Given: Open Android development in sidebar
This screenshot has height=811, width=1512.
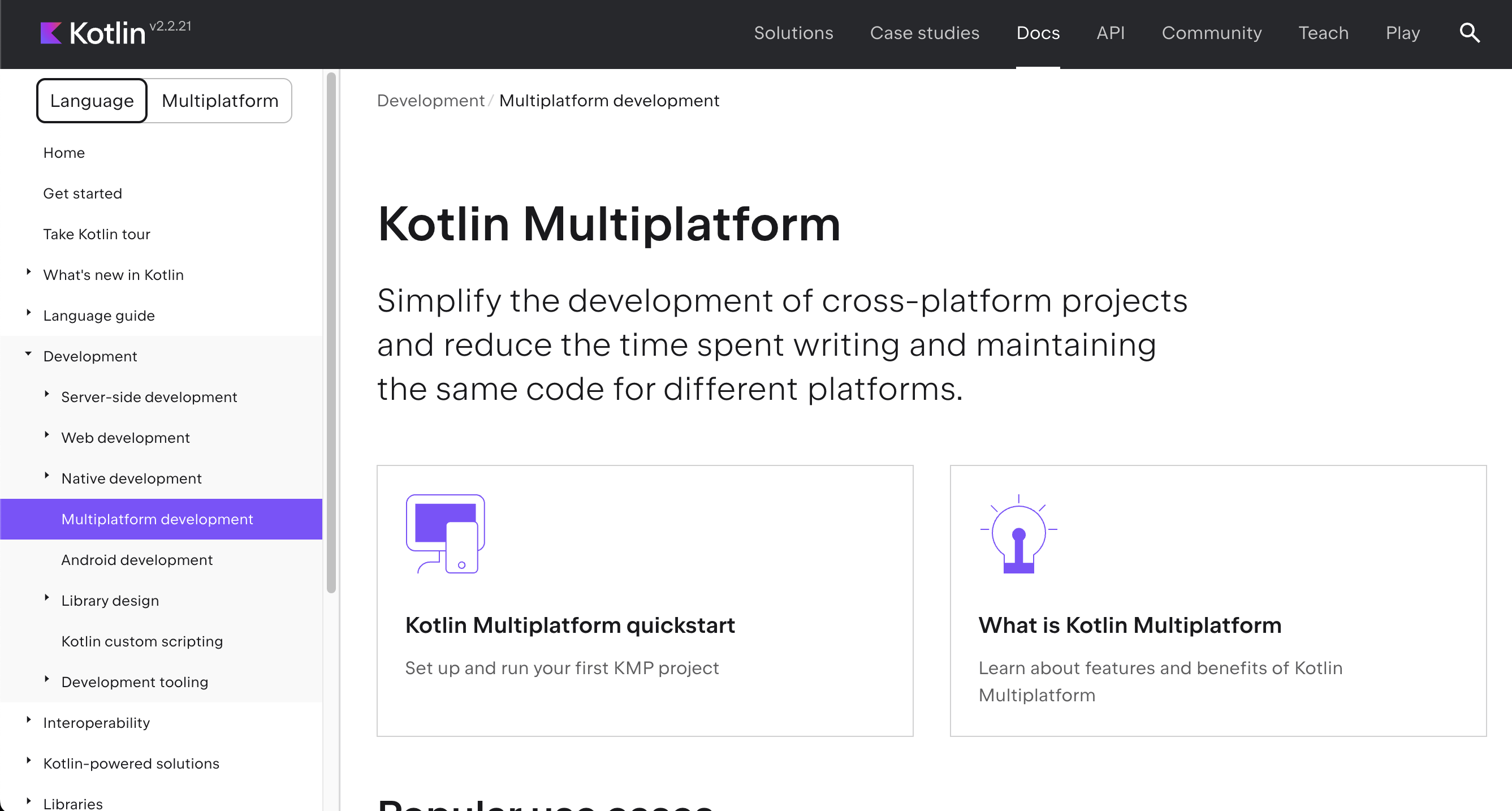Looking at the screenshot, I should (137, 560).
